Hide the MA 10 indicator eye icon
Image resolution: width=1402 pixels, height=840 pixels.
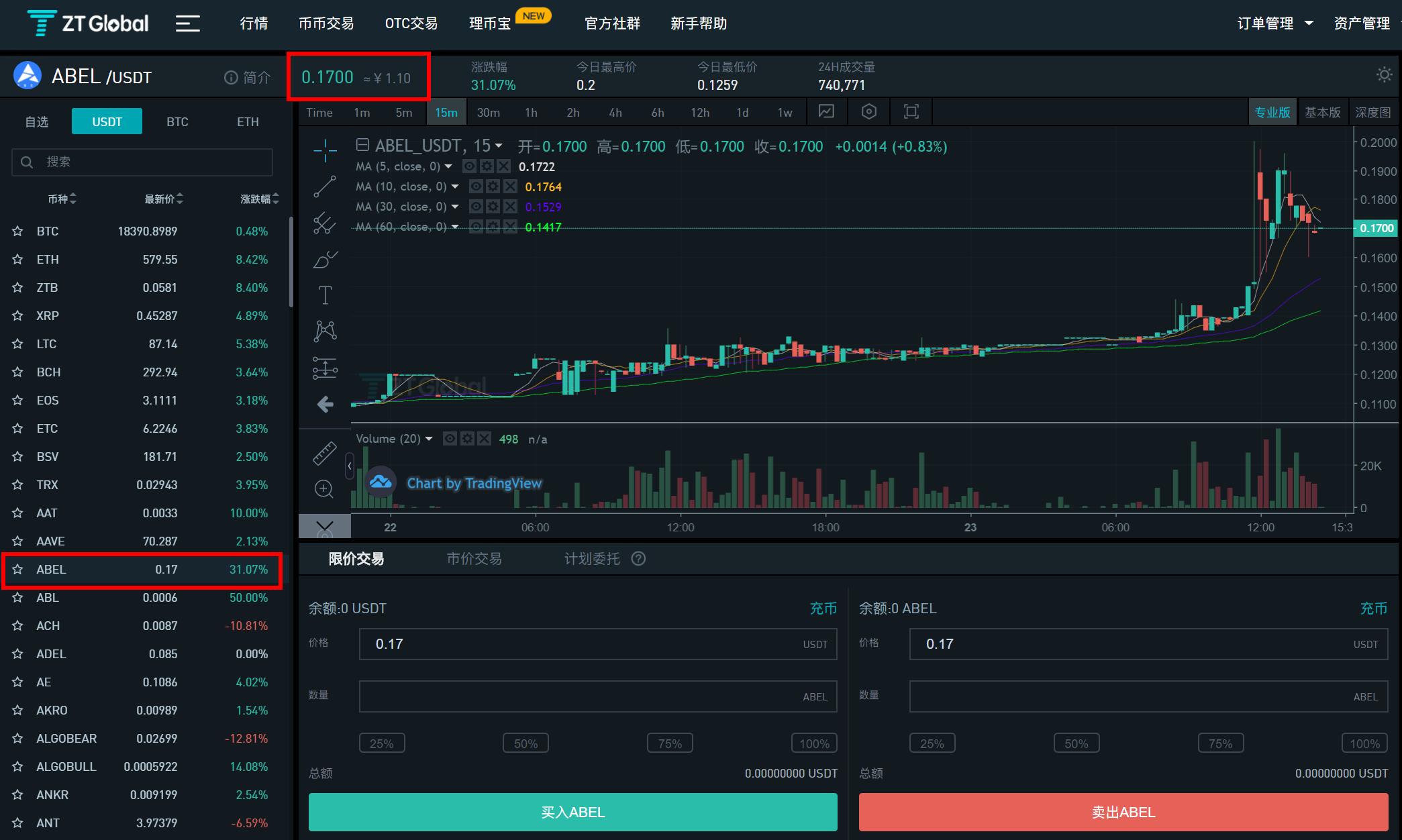pos(476,187)
